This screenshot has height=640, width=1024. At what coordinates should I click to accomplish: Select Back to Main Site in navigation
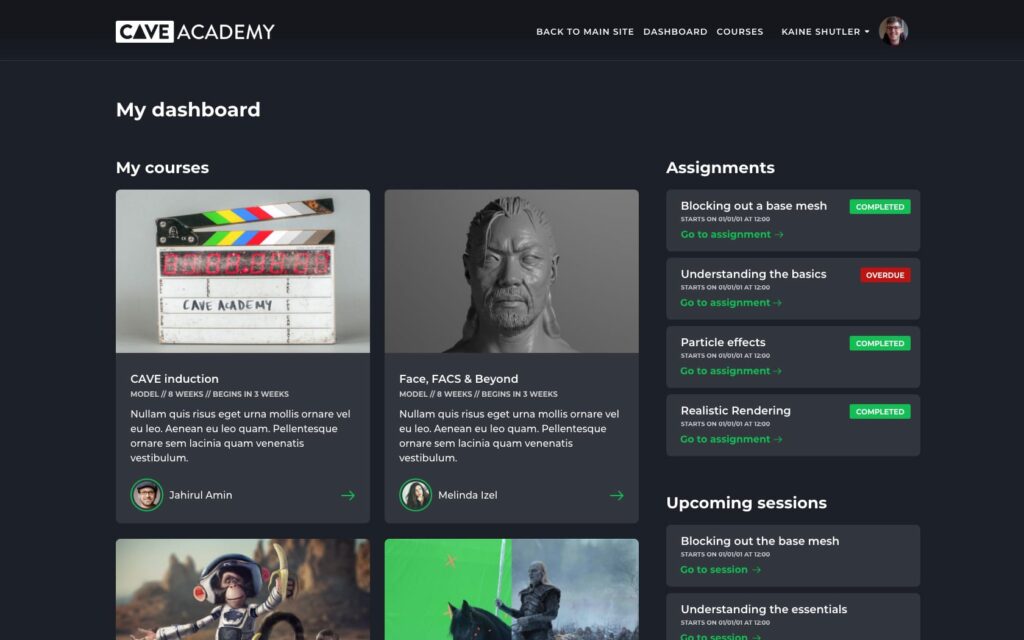(x=585, y=31)
